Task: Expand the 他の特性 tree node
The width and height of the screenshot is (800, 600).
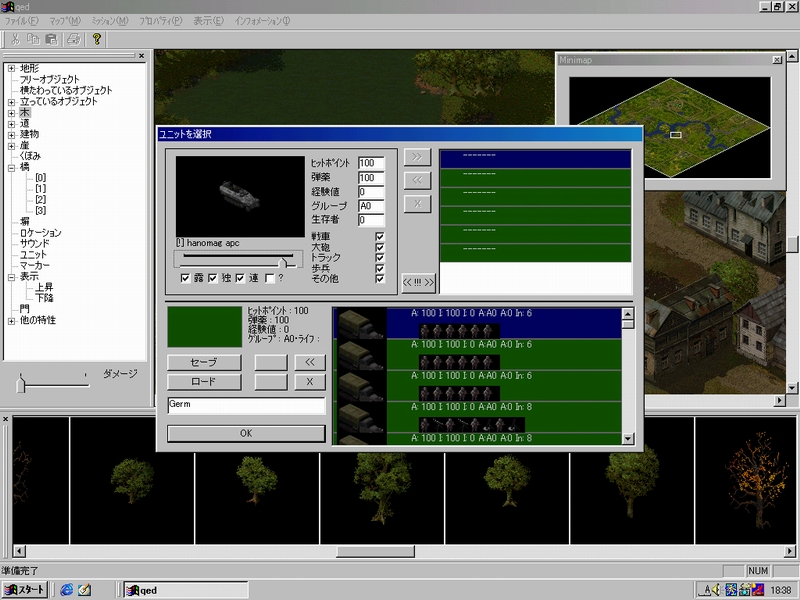Action: click(11, 321)
